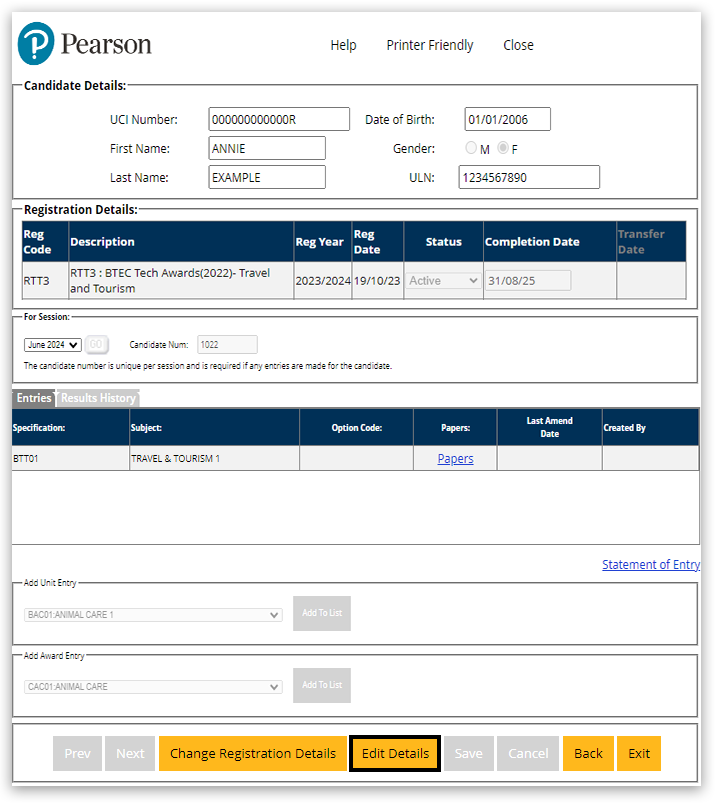The height and width of the screenshot is (804, 719).
Task: Click the ULN text field
Action: 529,178
